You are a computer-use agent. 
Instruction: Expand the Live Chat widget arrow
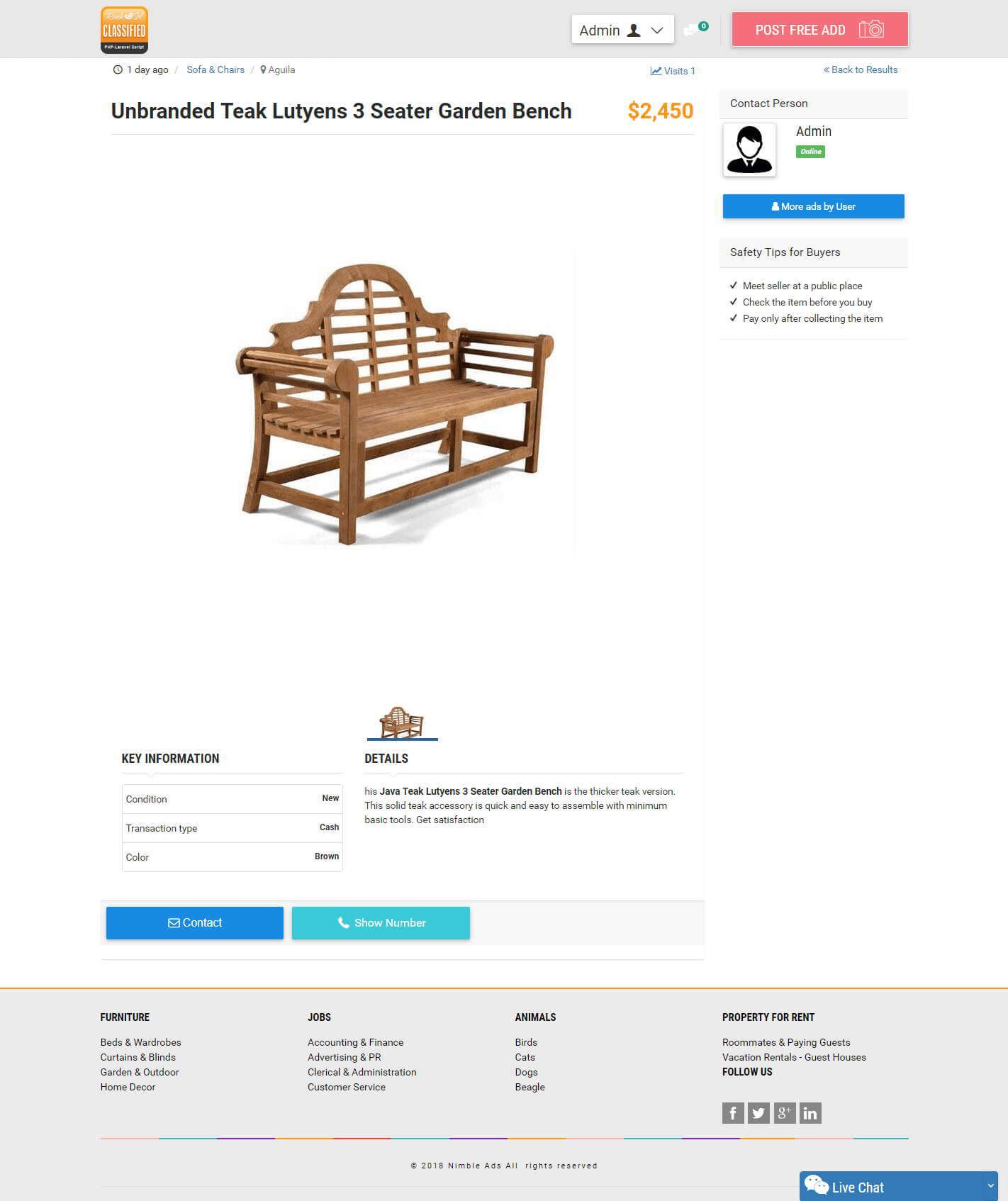[x=991, y=1185]
